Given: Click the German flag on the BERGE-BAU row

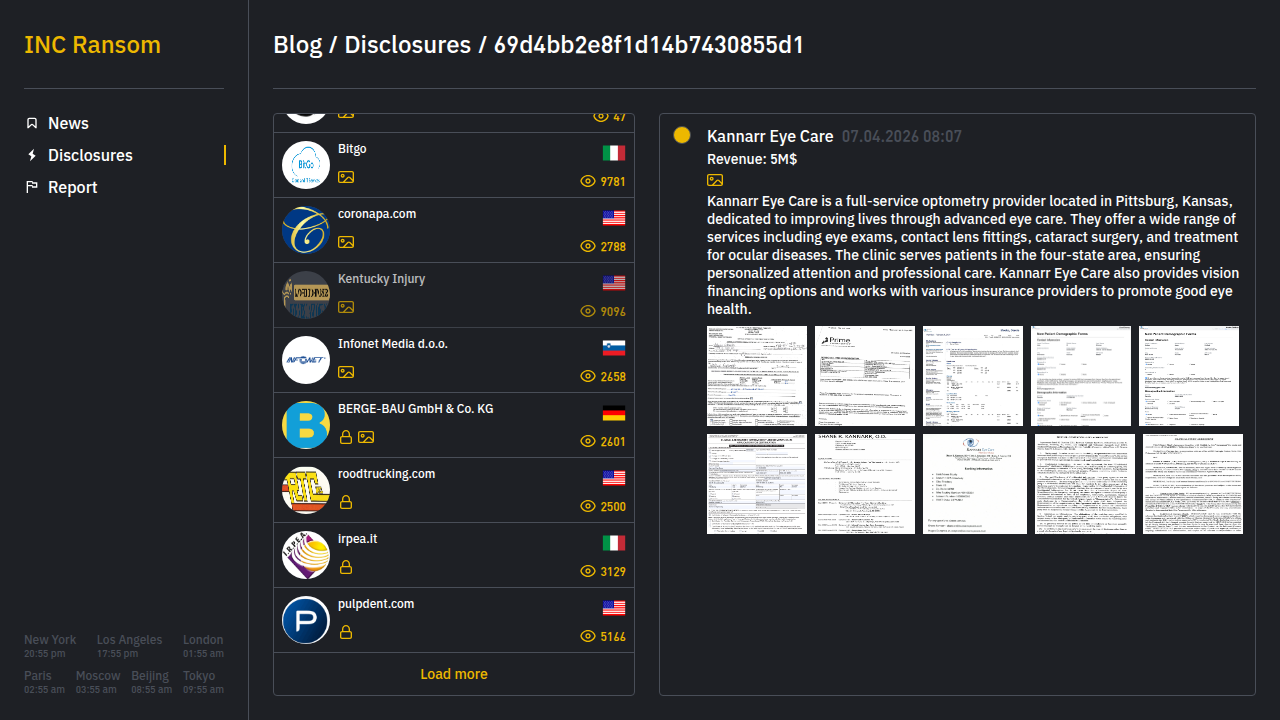Looking at the screenshot, I should click(x=614, y=413).
